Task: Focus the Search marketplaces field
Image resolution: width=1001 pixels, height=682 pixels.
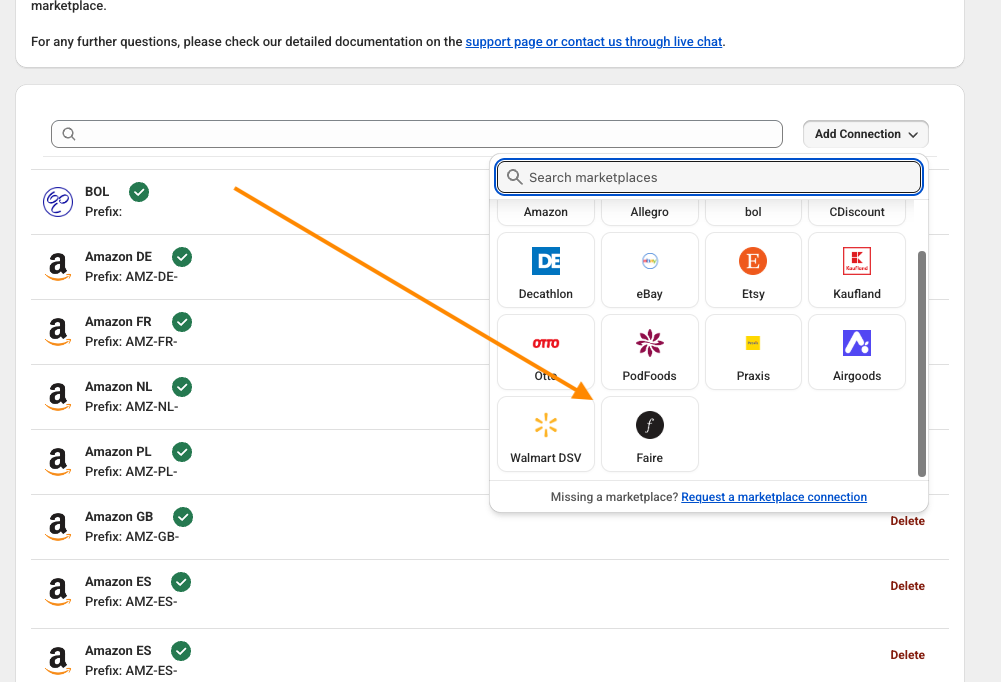Action: tap(709, 177)
